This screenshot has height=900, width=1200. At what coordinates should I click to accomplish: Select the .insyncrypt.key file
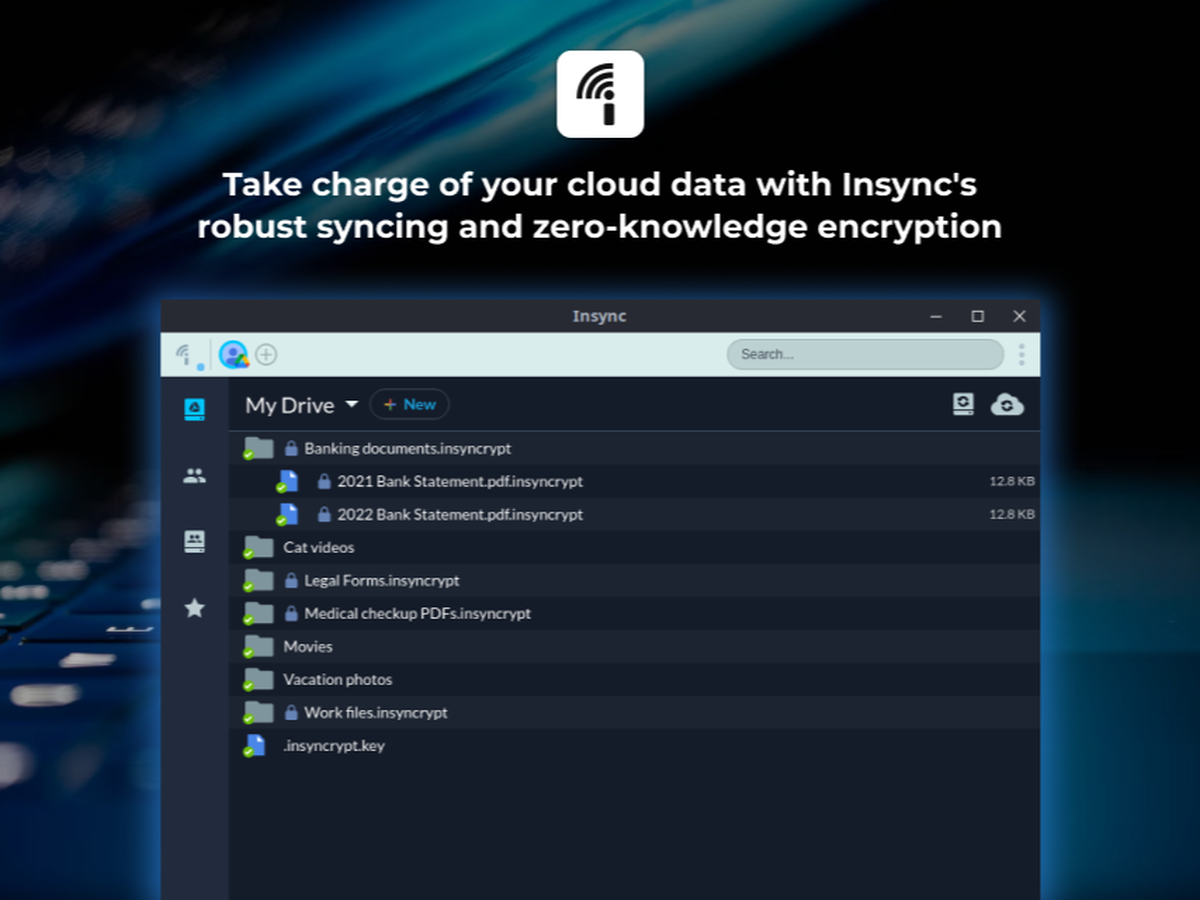pos(333,746)
